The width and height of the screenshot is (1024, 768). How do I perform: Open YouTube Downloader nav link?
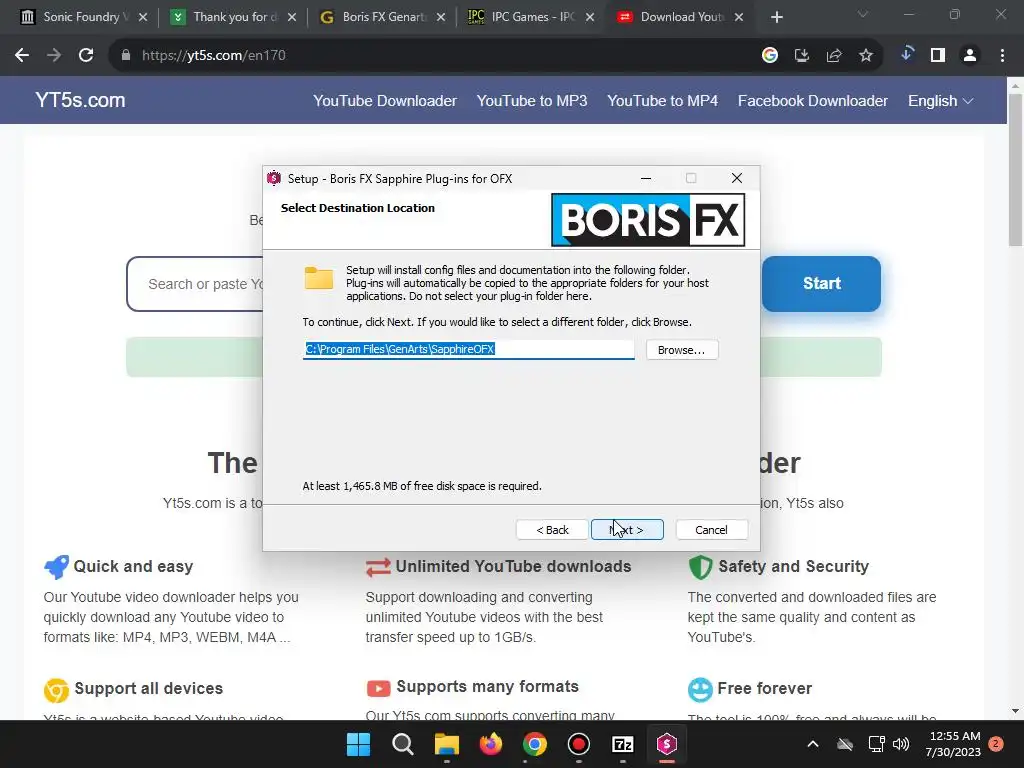[385, 101]
